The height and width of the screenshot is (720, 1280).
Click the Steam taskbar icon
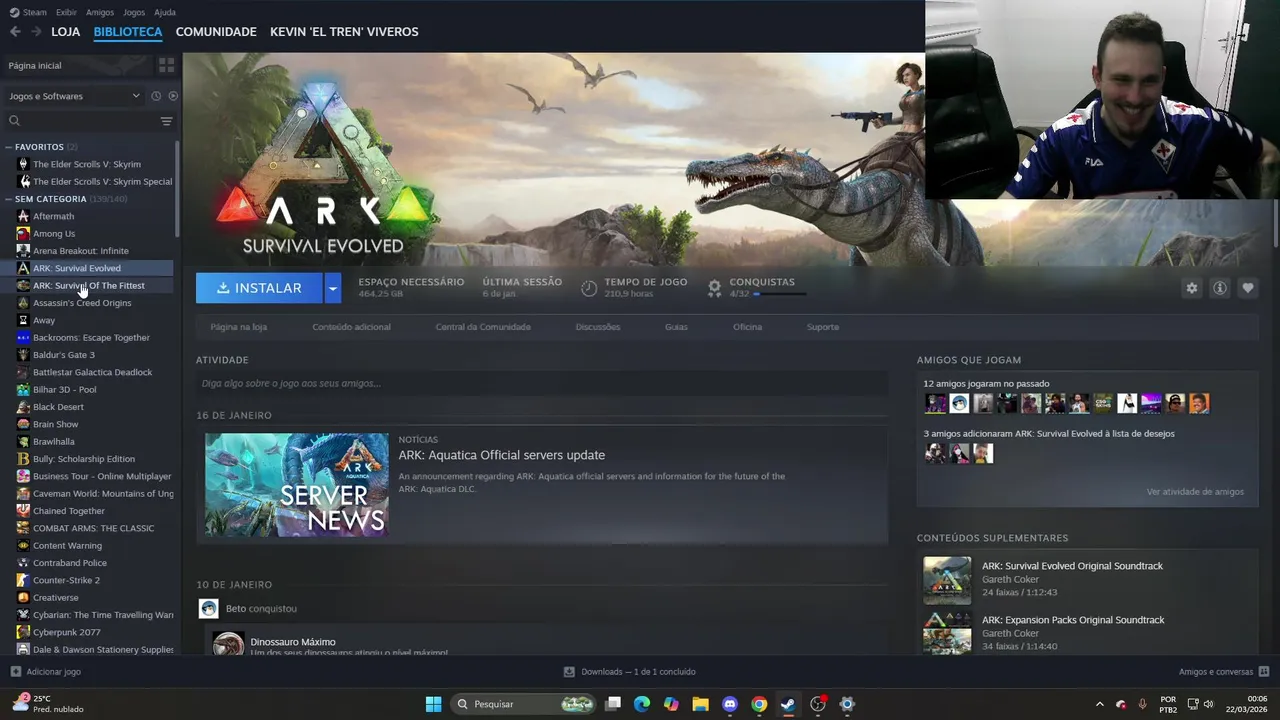tap(788, 704)
